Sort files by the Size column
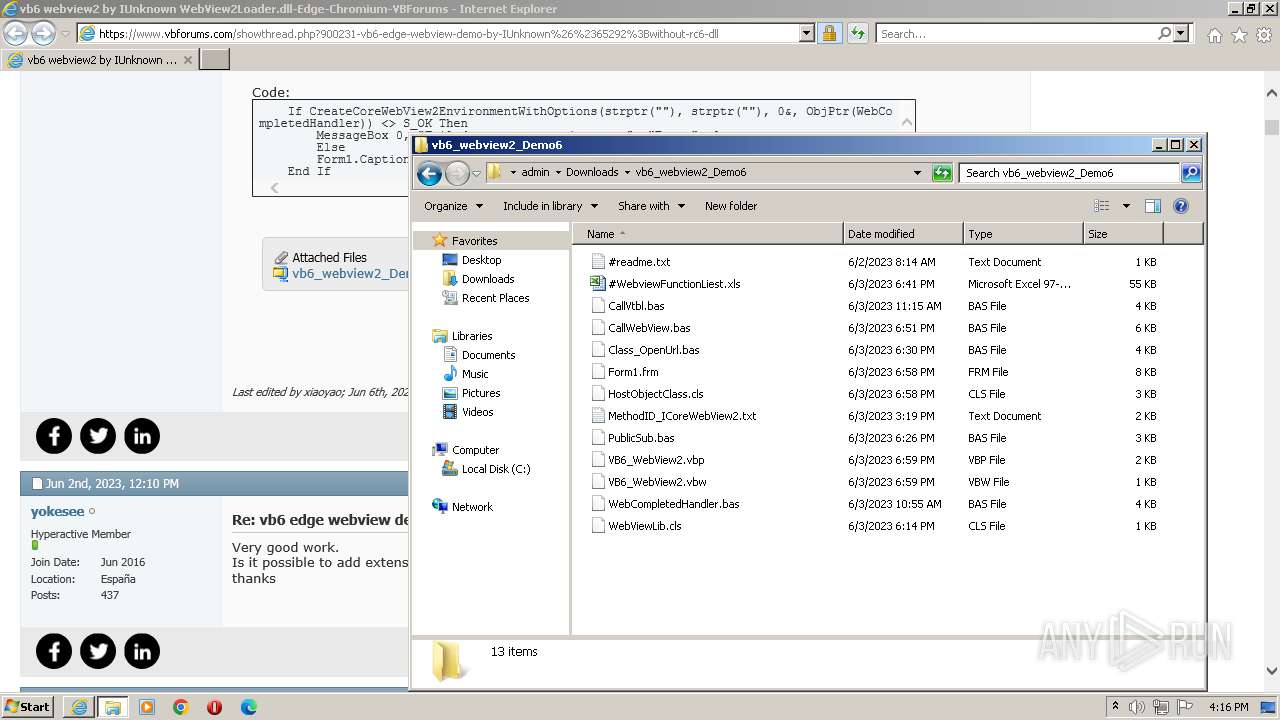Image resolution: width=1280 pixels, height=720 pixels. tap(1123, 234)
